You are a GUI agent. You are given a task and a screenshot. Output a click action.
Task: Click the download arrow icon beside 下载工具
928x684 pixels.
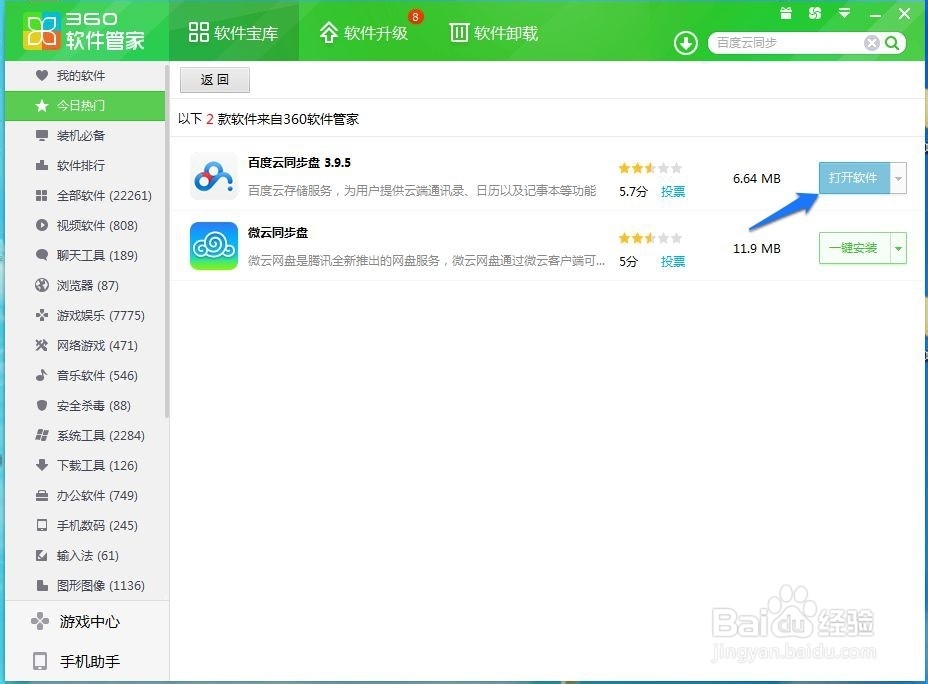point(41,465)
